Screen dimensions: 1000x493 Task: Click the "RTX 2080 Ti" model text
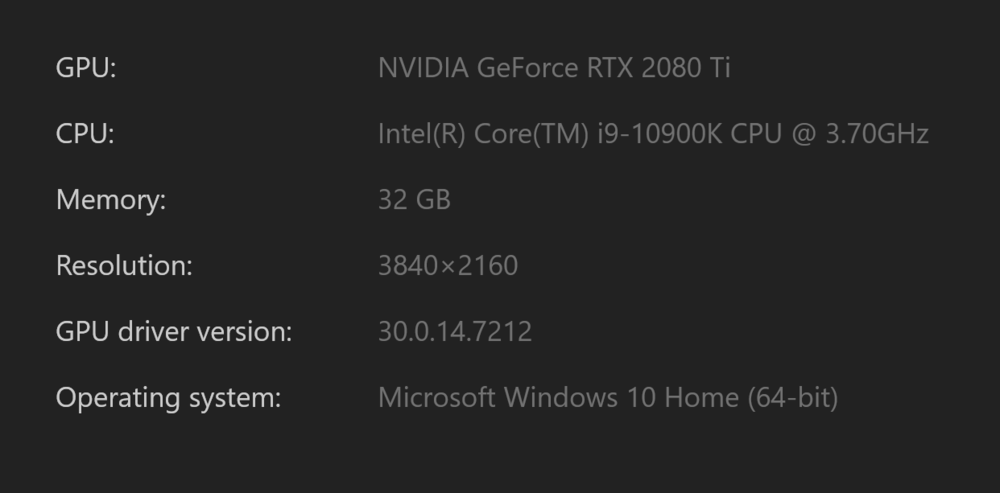(x=655, y=69)
